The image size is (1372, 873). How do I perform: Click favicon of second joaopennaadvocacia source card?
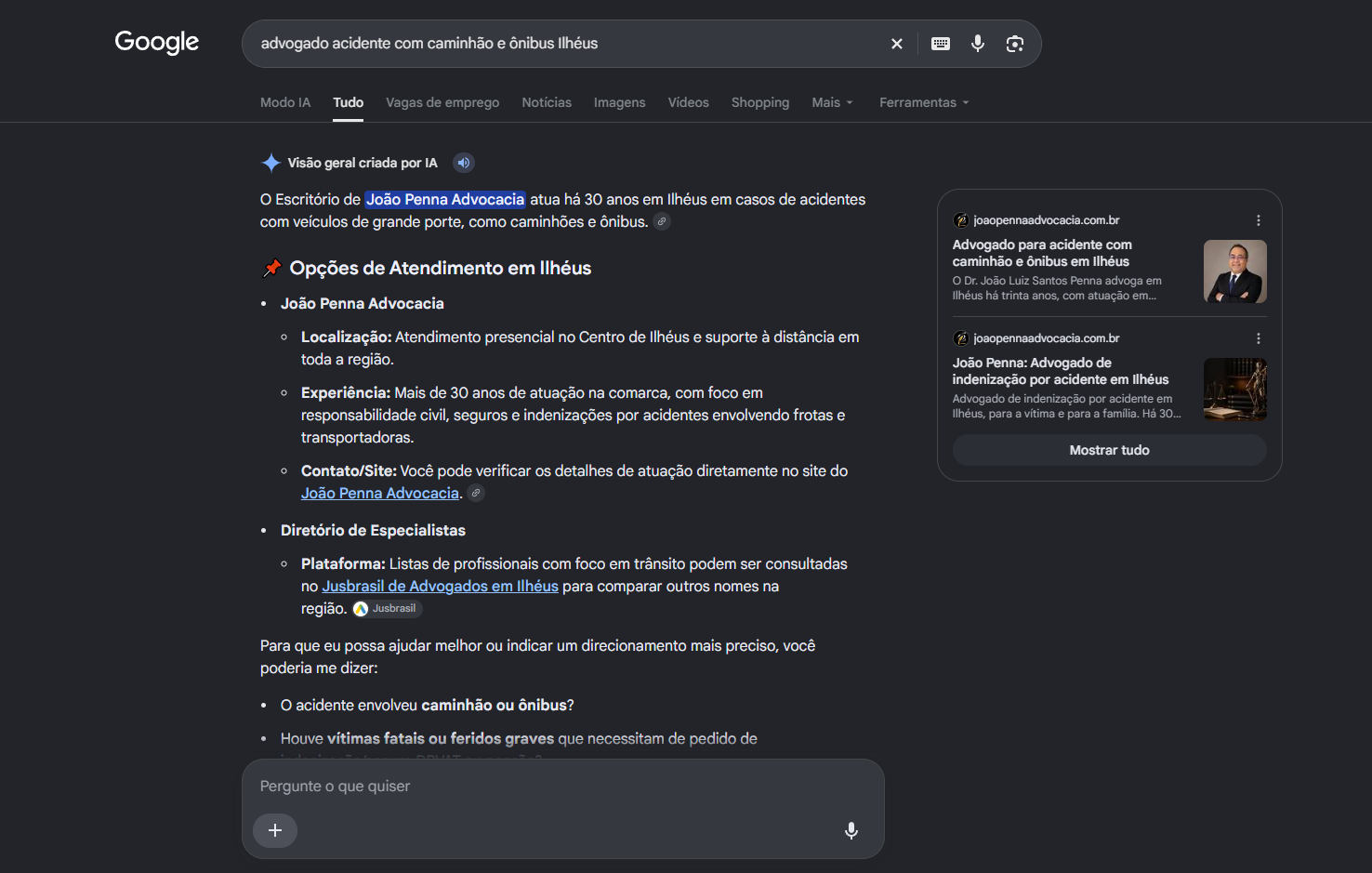tap(961, 338)
